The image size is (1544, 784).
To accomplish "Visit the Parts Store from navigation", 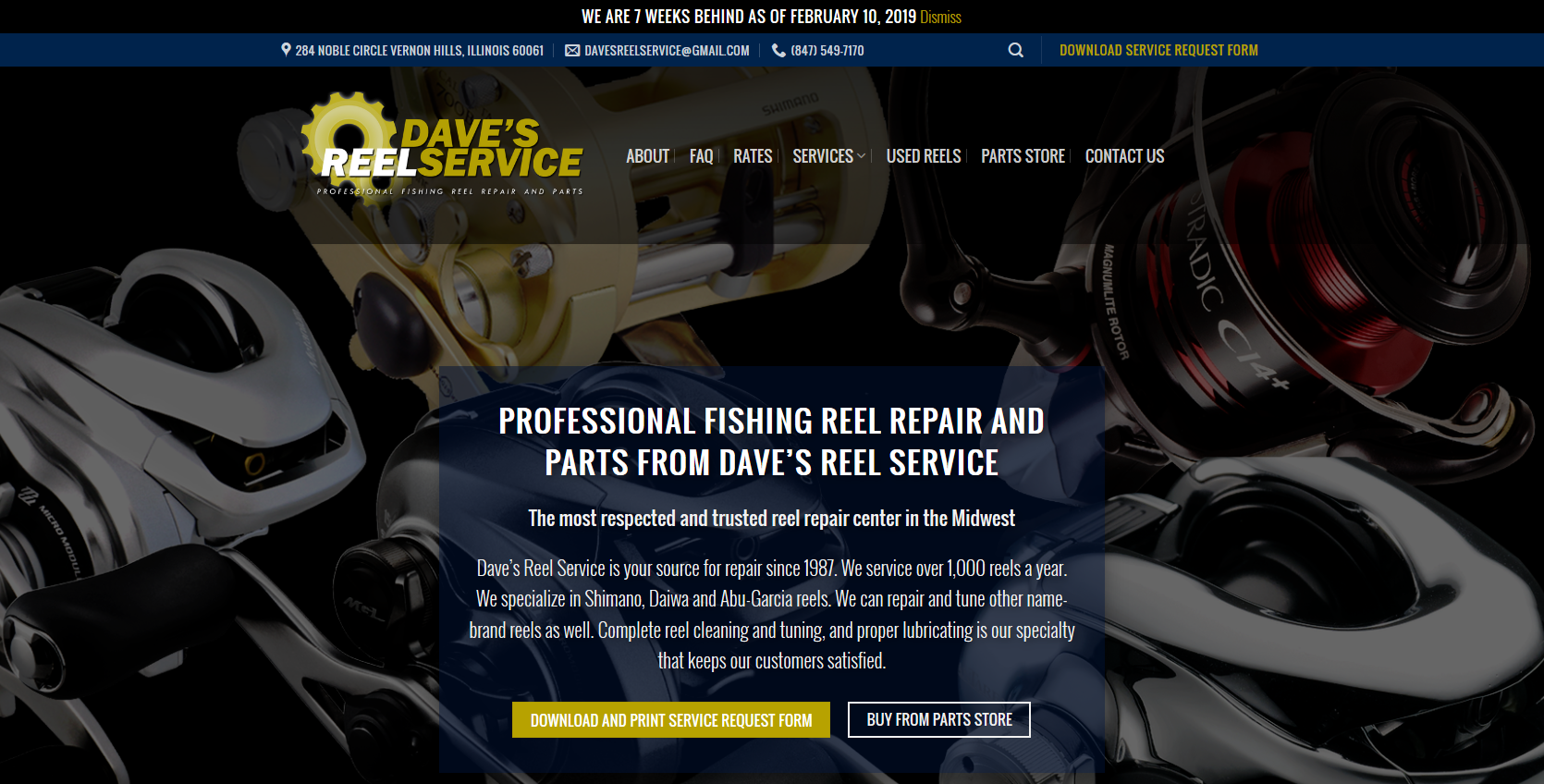I will [1023, 155].
